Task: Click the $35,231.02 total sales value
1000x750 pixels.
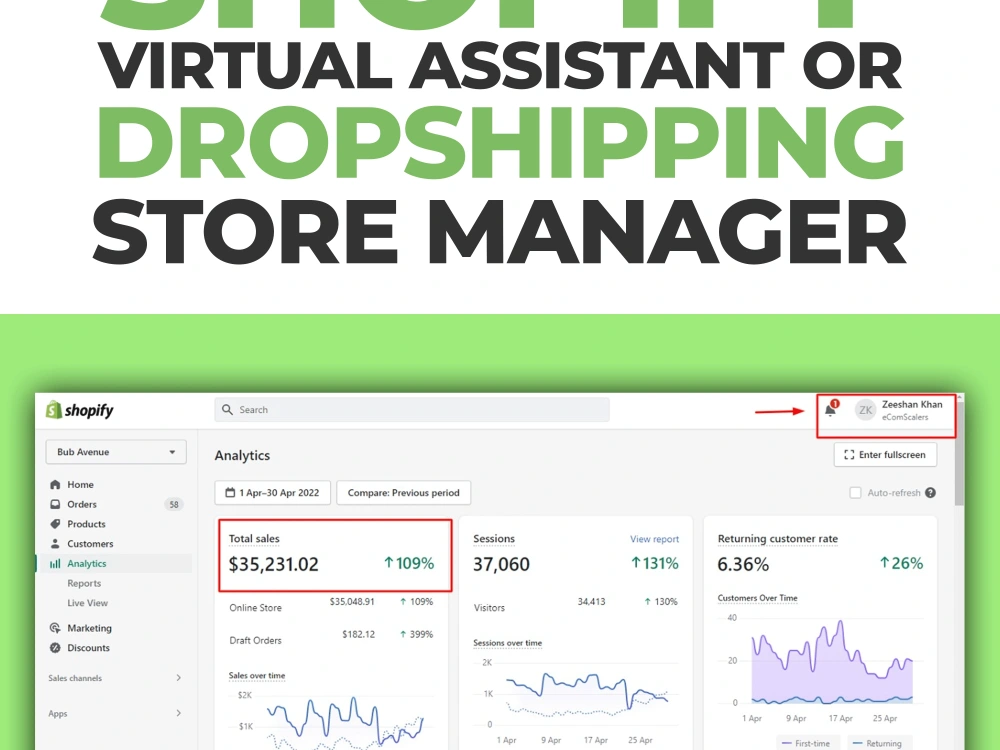Action: 274,564
